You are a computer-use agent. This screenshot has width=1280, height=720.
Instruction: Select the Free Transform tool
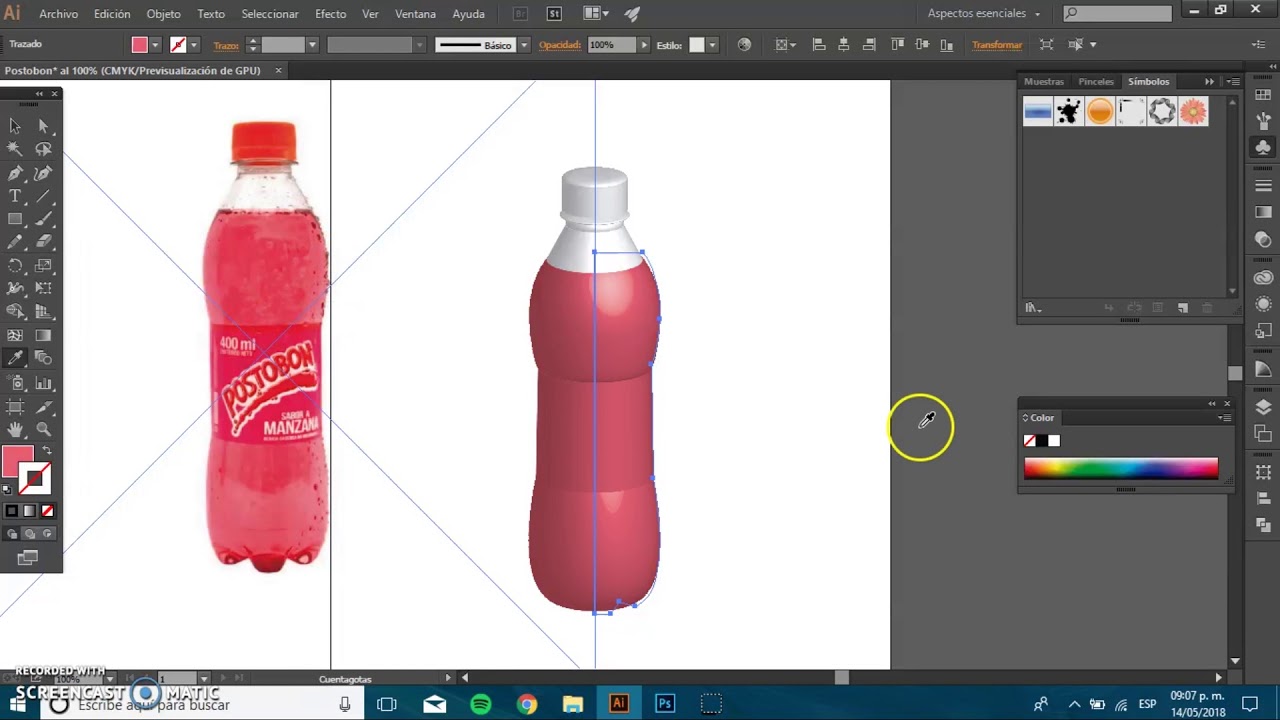point(43,289)
